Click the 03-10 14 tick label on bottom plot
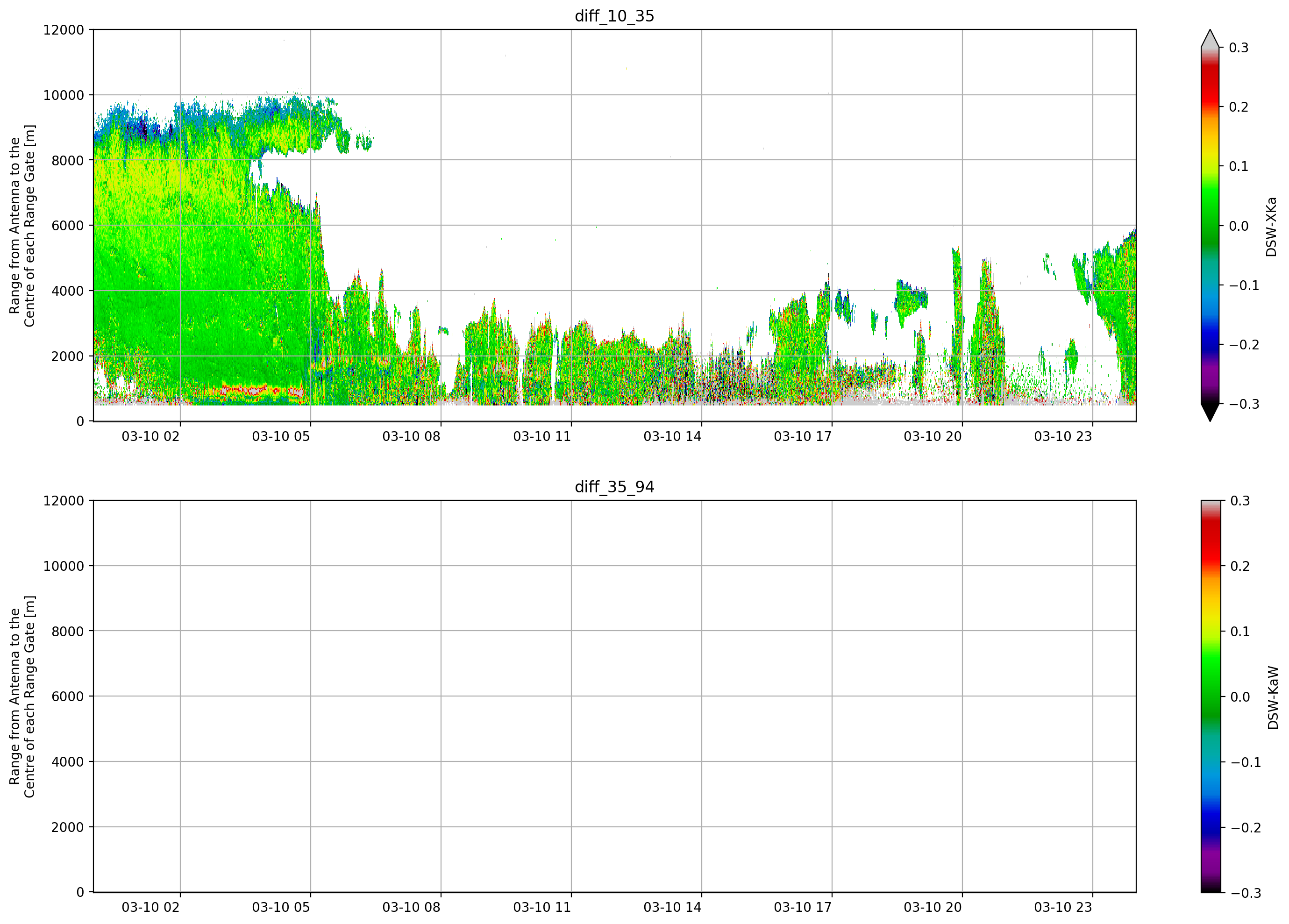This screenshot has width=1289, height=924. pyautogui.click(x=672, y=907)
